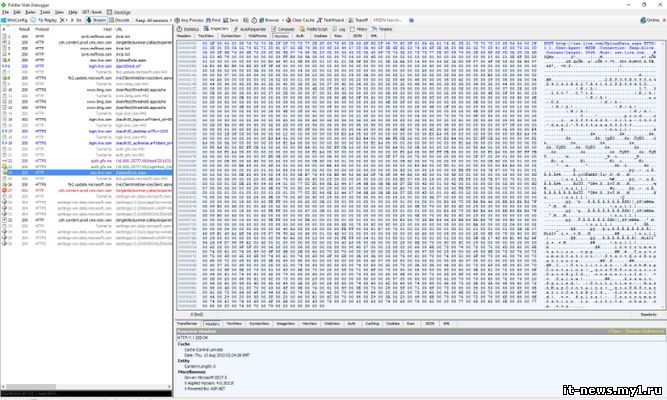Select the highlighted UploadData.aspx session row
Screen dimensions: 667x400
pyautogui.click(x=86, y=173)
